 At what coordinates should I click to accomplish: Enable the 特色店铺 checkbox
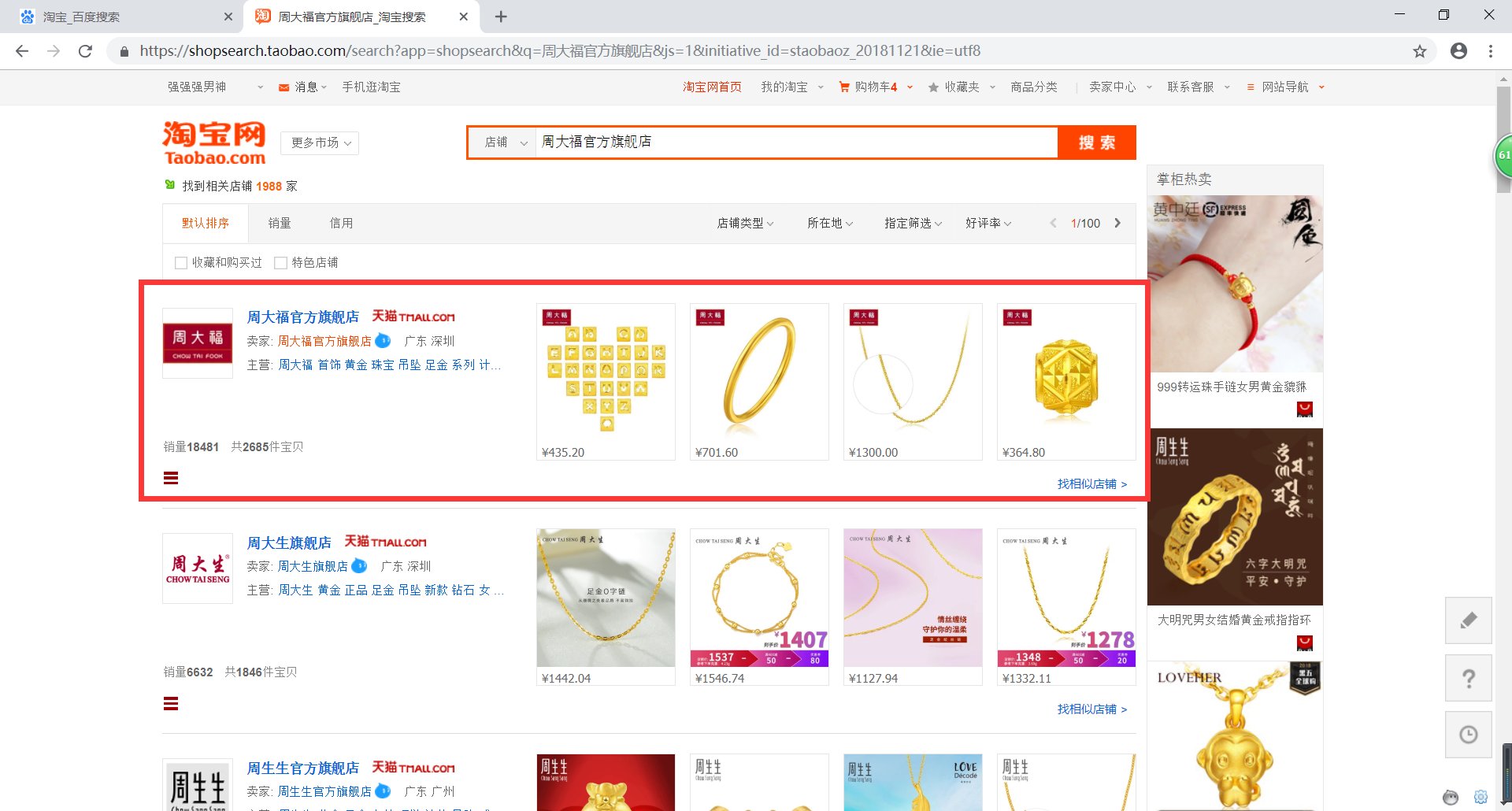pos(281,262)
